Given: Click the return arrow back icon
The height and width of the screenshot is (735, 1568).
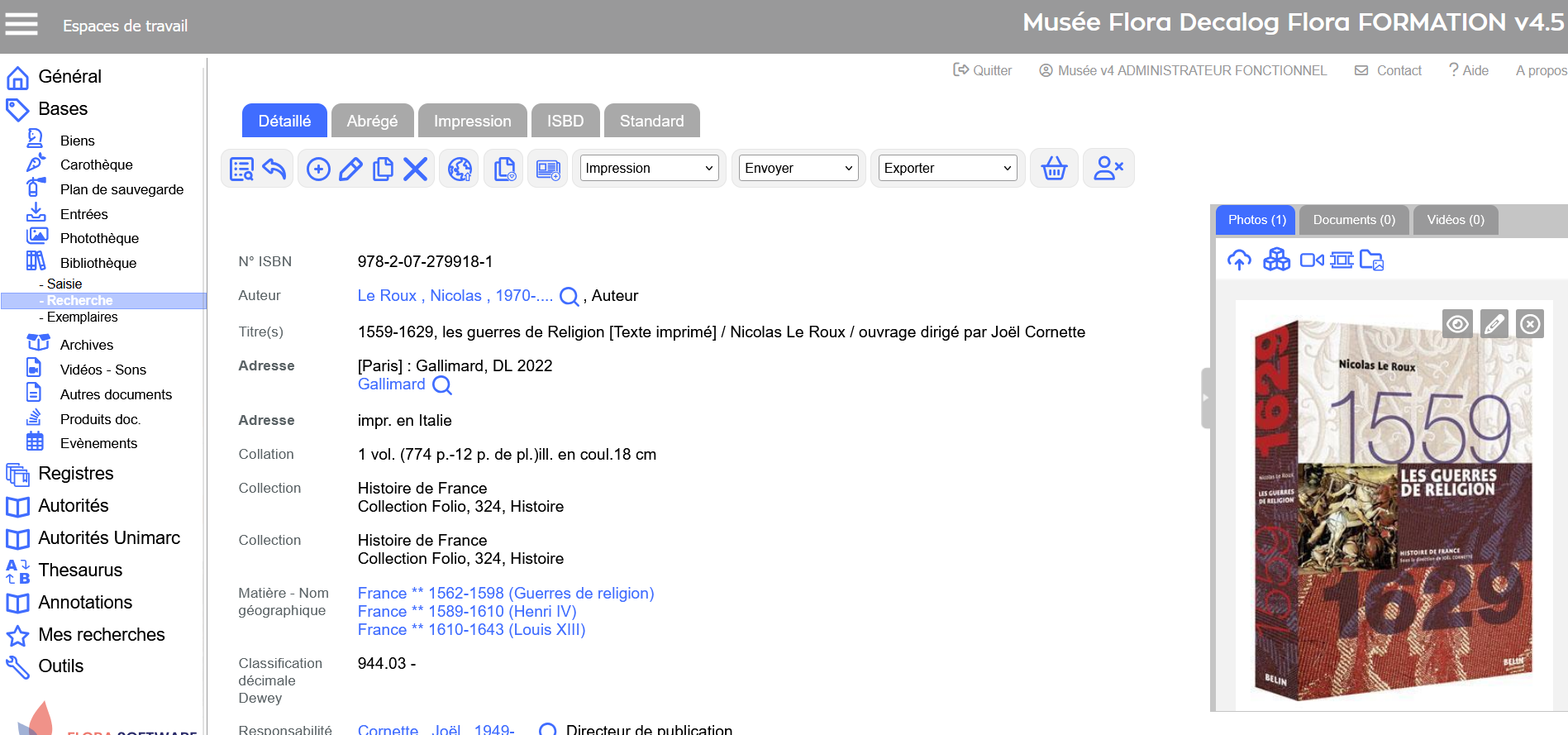Looking at the screenshot, I should pos(274,169).
